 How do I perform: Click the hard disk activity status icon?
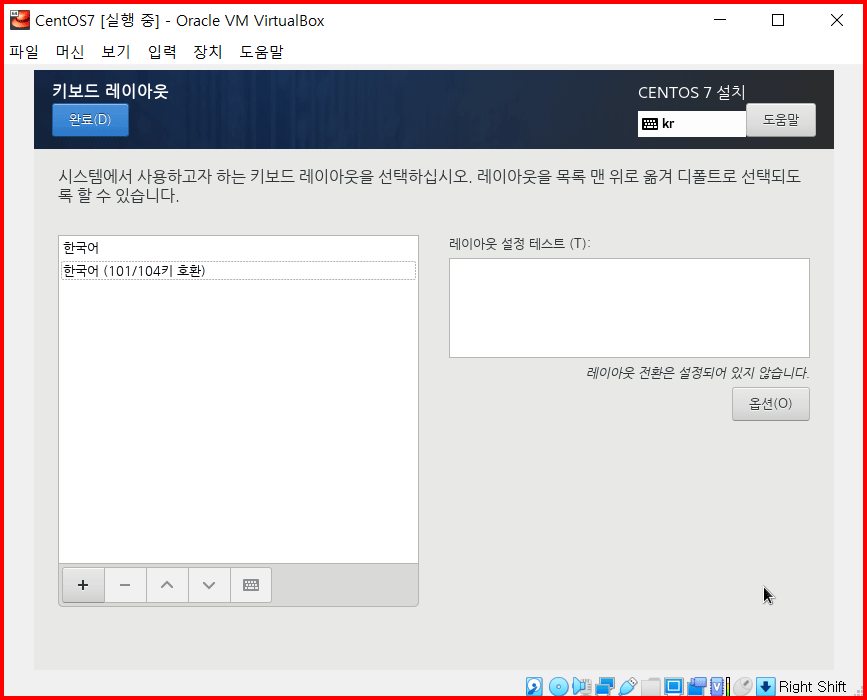click(x=534, y=687)
